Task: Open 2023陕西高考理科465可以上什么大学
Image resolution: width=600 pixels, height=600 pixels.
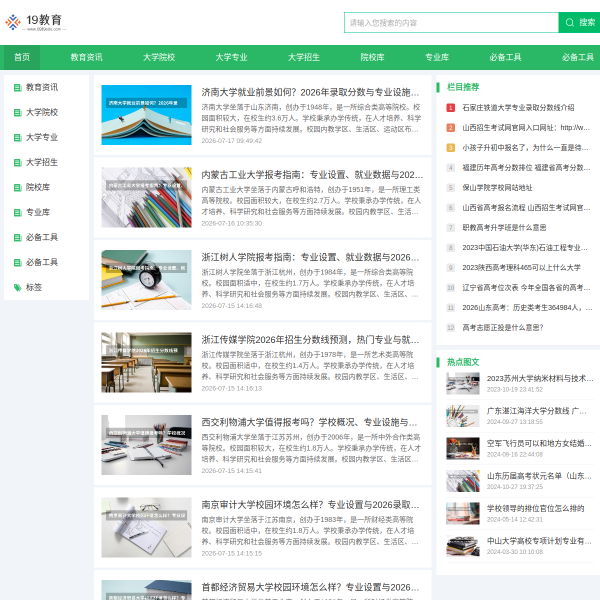Action: coord(522,267)
